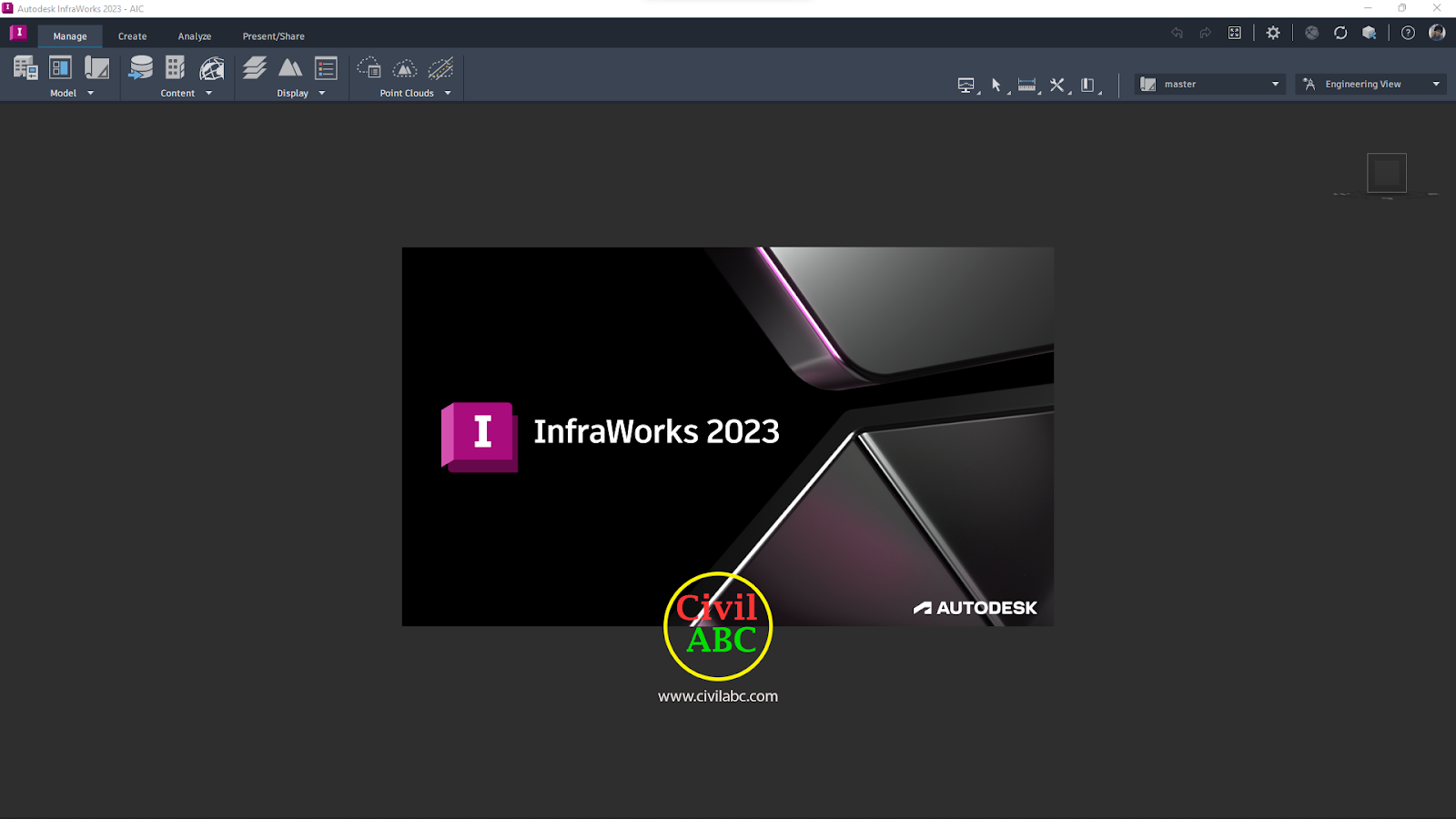1456x819 pixels.
Task: Open the Proposals blueprint icon
Action: click(x=96, y=68)
